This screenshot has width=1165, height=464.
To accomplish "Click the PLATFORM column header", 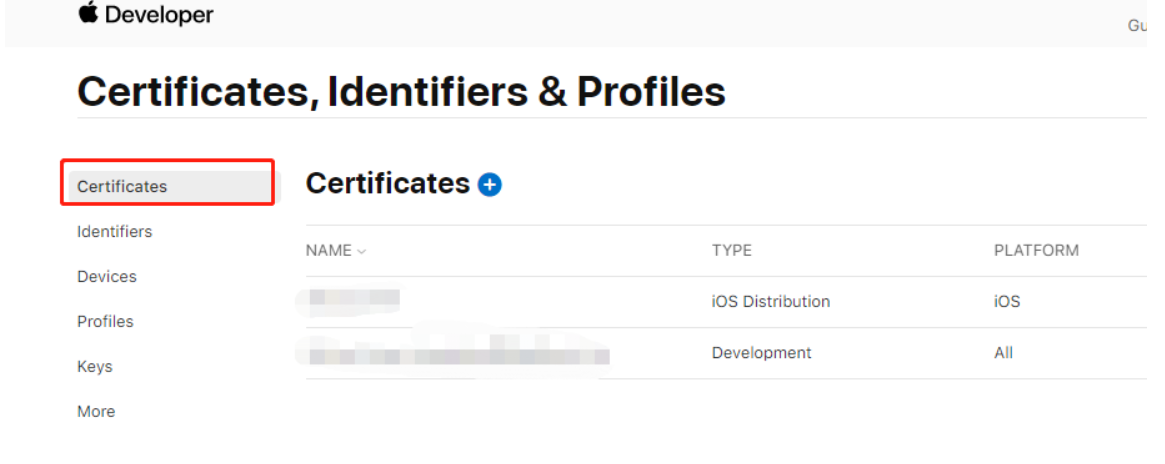I will click(x=1036, y=250).
